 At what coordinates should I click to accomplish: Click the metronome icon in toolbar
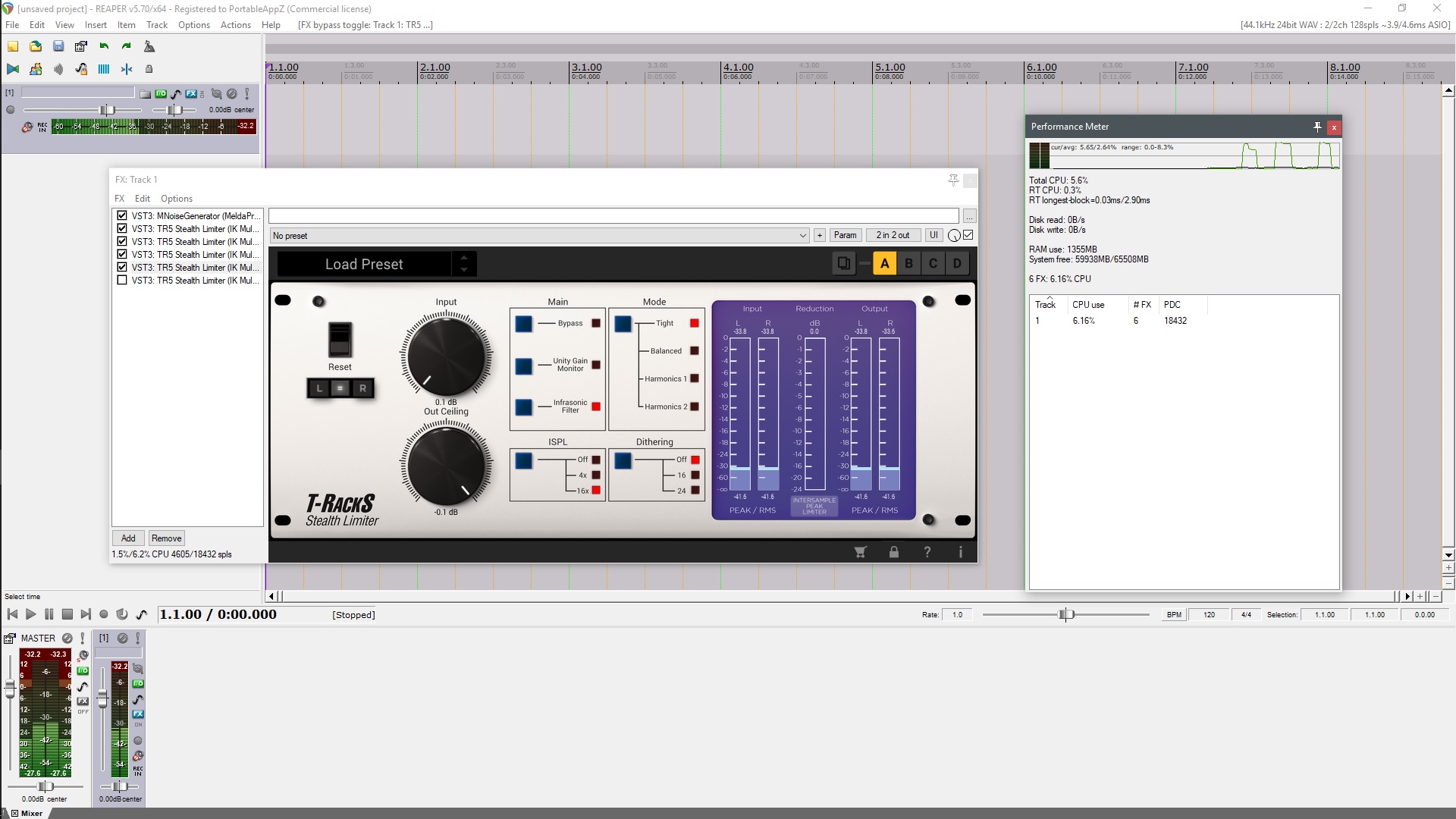[149, 46]
